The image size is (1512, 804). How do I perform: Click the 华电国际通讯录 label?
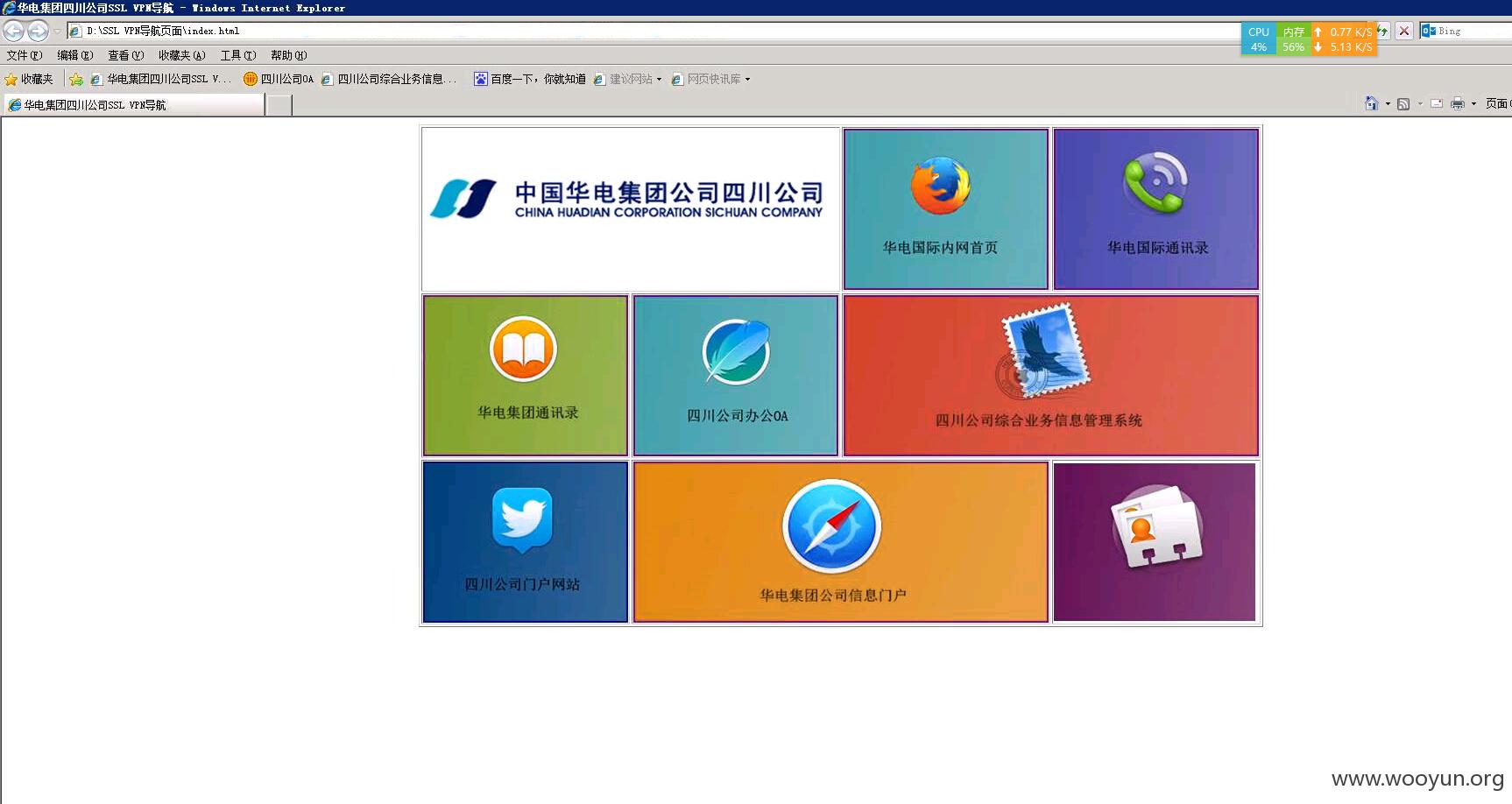coord(1157,248)
